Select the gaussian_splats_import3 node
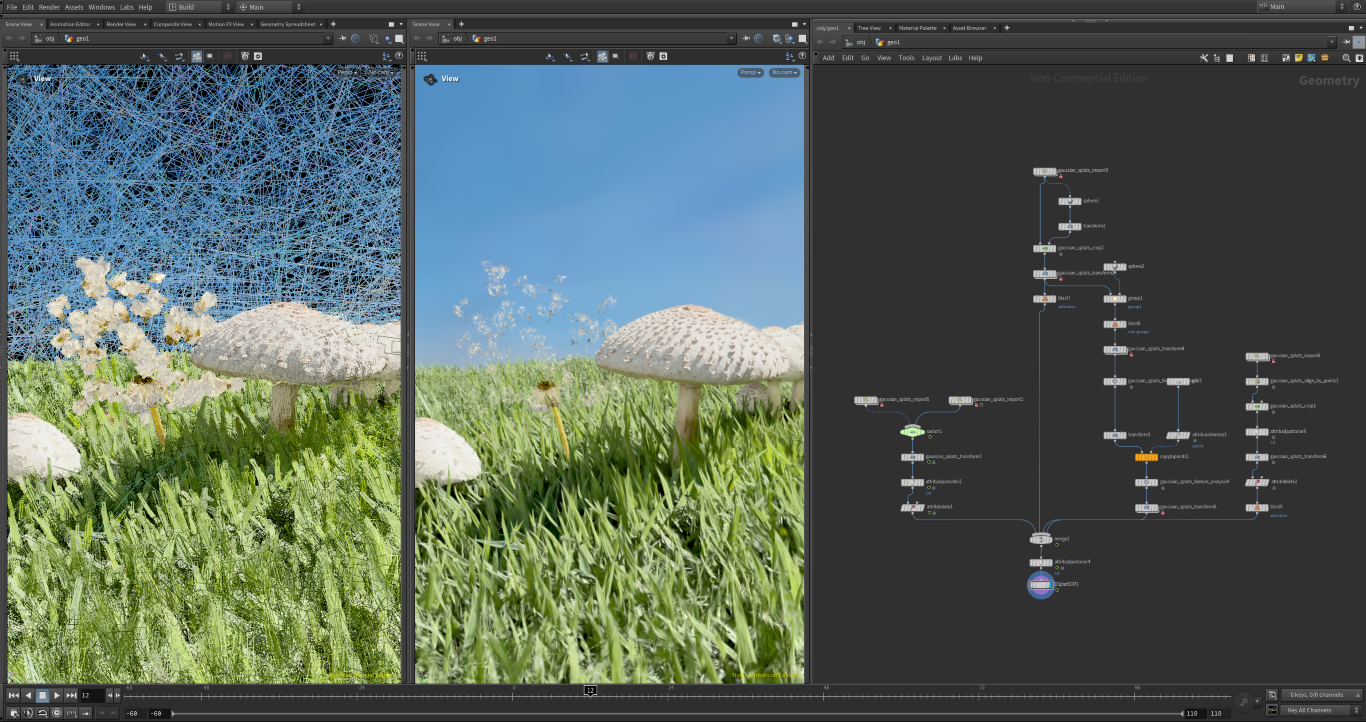Image resolution: width=1366 pixels, height=722 pixels. point(1044,172)
